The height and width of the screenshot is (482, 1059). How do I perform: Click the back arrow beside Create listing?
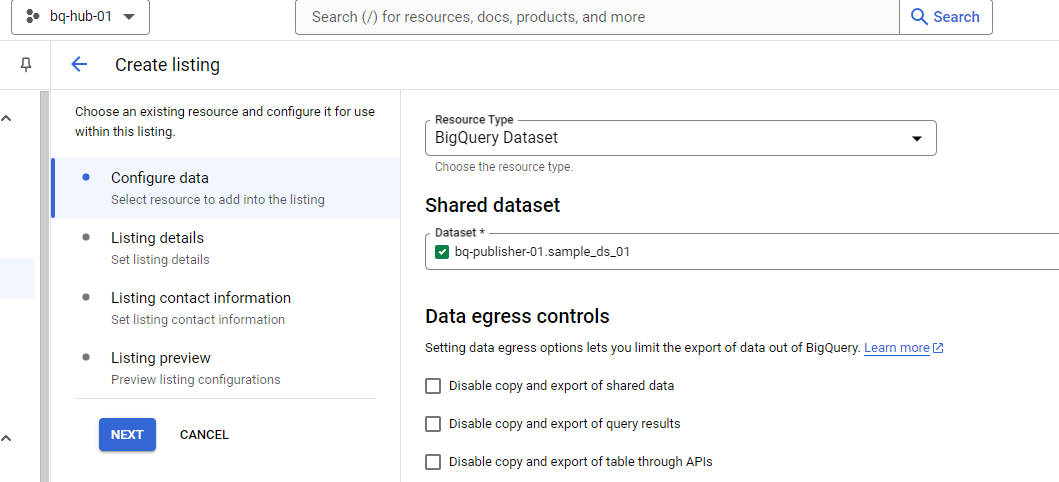[x=79, y=65]
